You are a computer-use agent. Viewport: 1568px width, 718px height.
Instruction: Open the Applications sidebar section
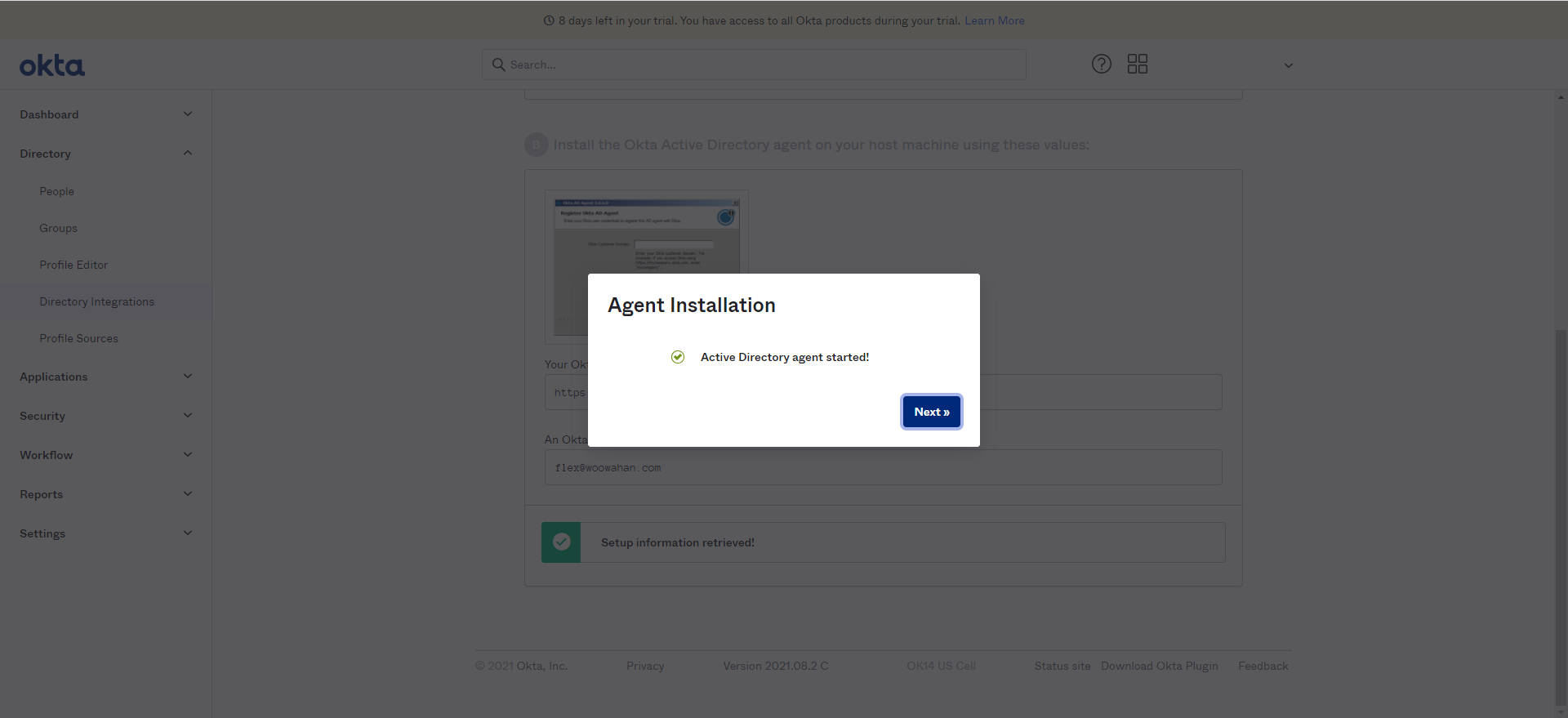[53, 377]
